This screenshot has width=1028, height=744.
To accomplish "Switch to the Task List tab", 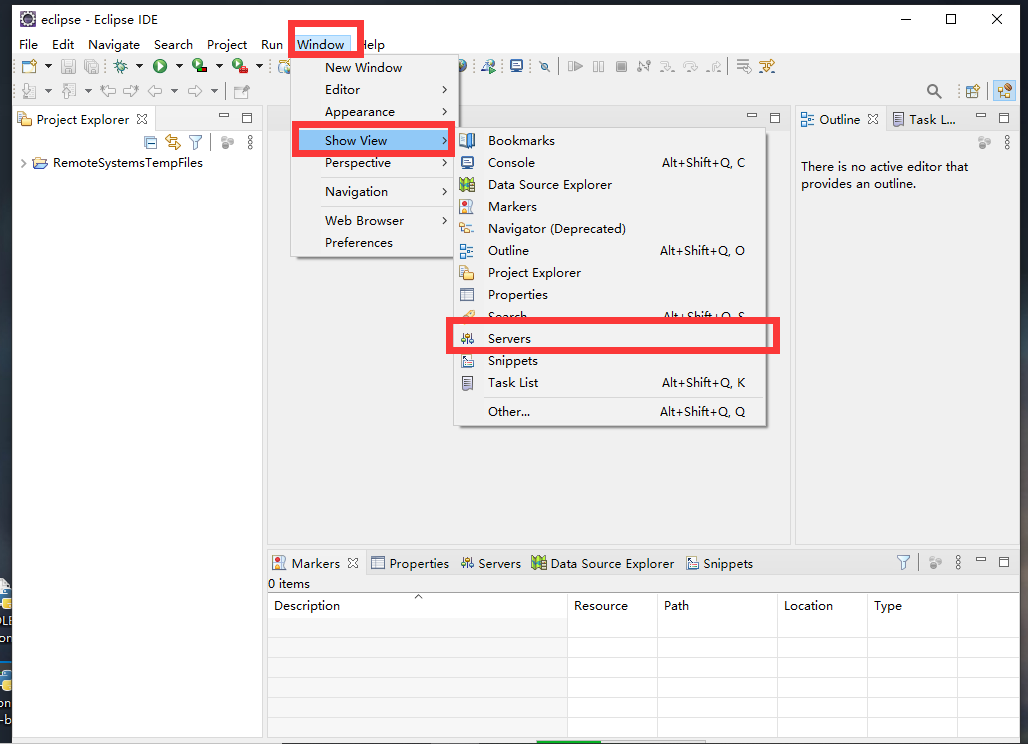I will click(x=924, y=119).
